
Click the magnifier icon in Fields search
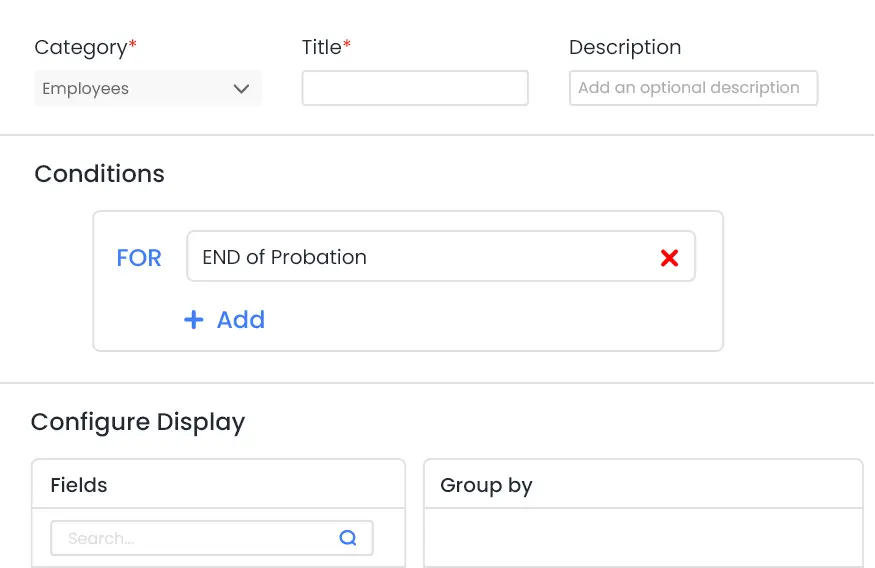tap(348, 538)
